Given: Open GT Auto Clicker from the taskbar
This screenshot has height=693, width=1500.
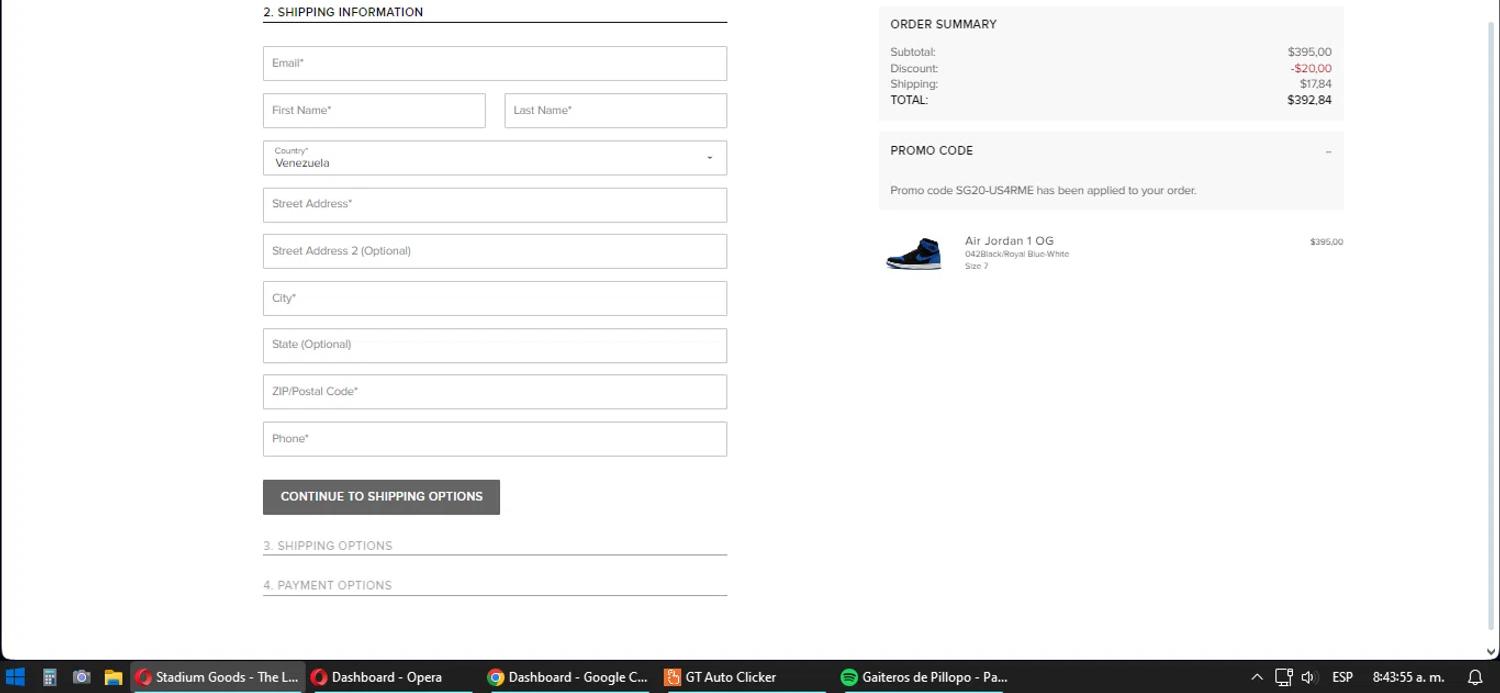Looking at the screenshot, I should [745, 677].
